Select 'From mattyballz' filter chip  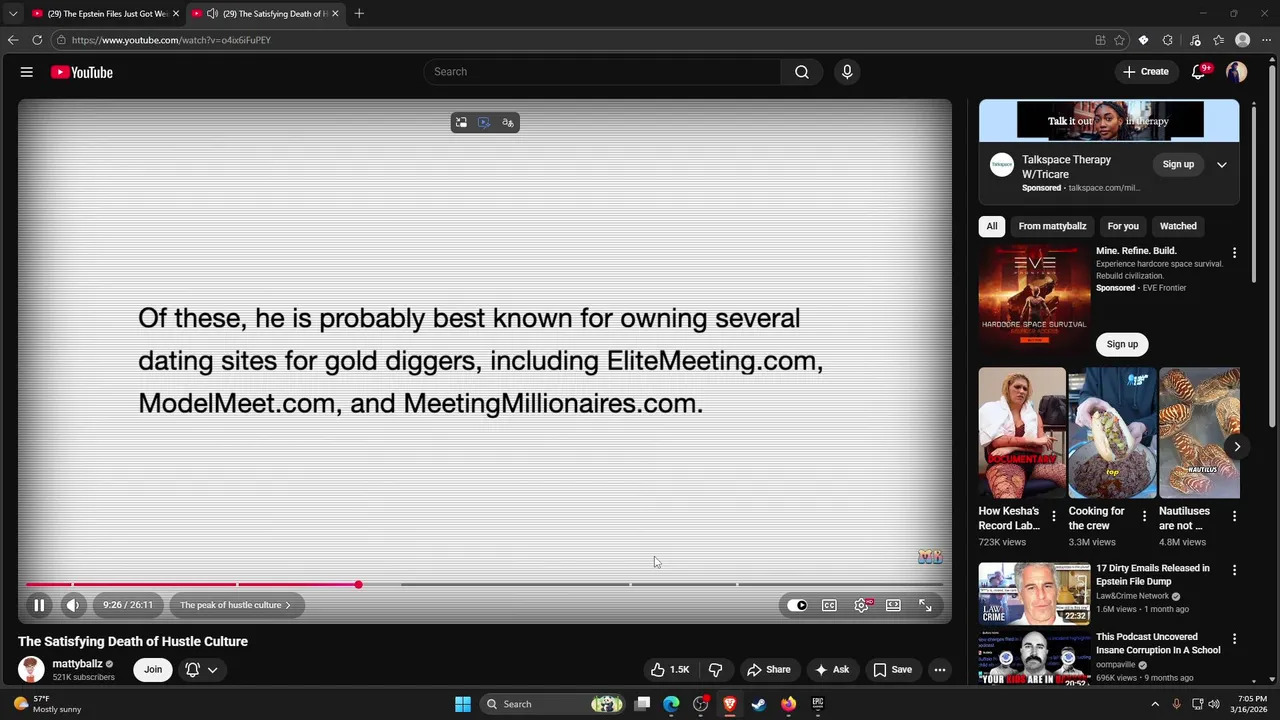[x=1052, y=226]
